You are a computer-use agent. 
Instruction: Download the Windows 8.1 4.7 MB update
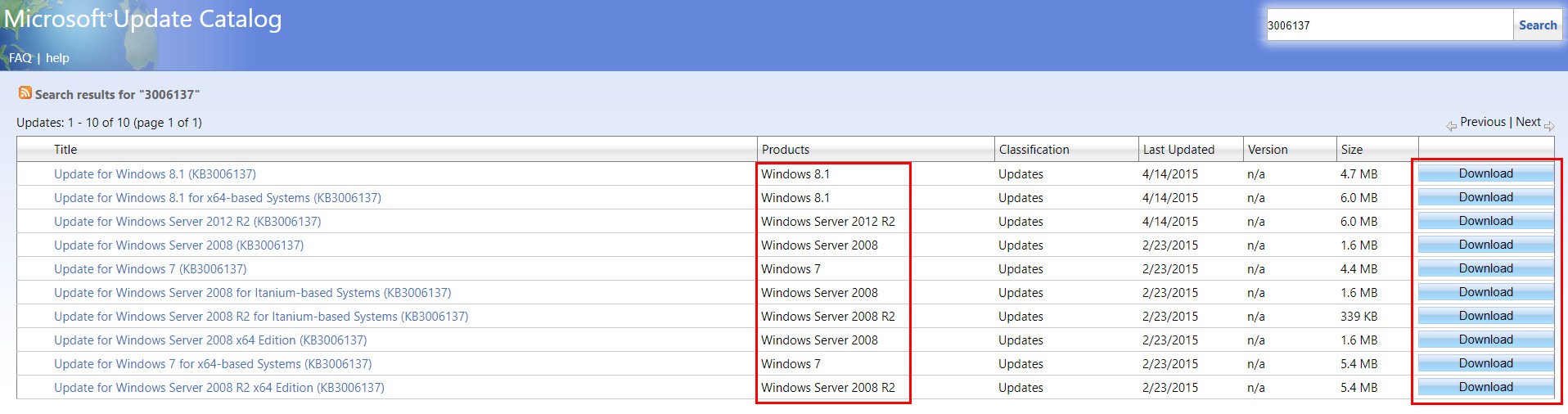1485,173
